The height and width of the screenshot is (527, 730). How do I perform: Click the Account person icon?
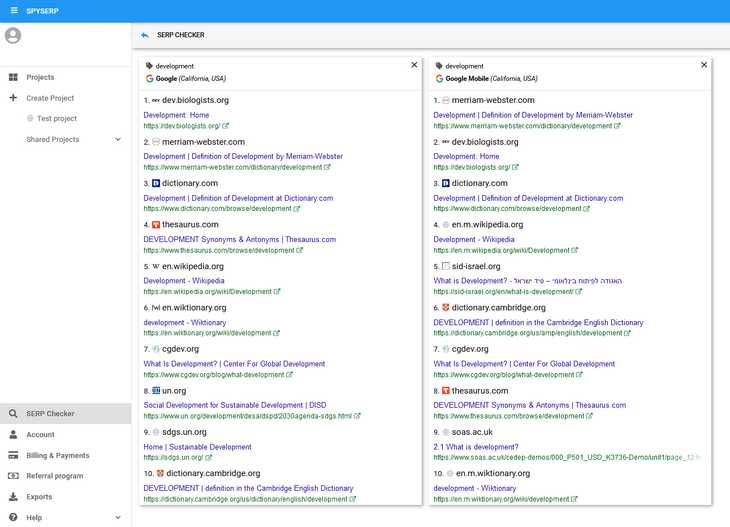coord(13,434)
